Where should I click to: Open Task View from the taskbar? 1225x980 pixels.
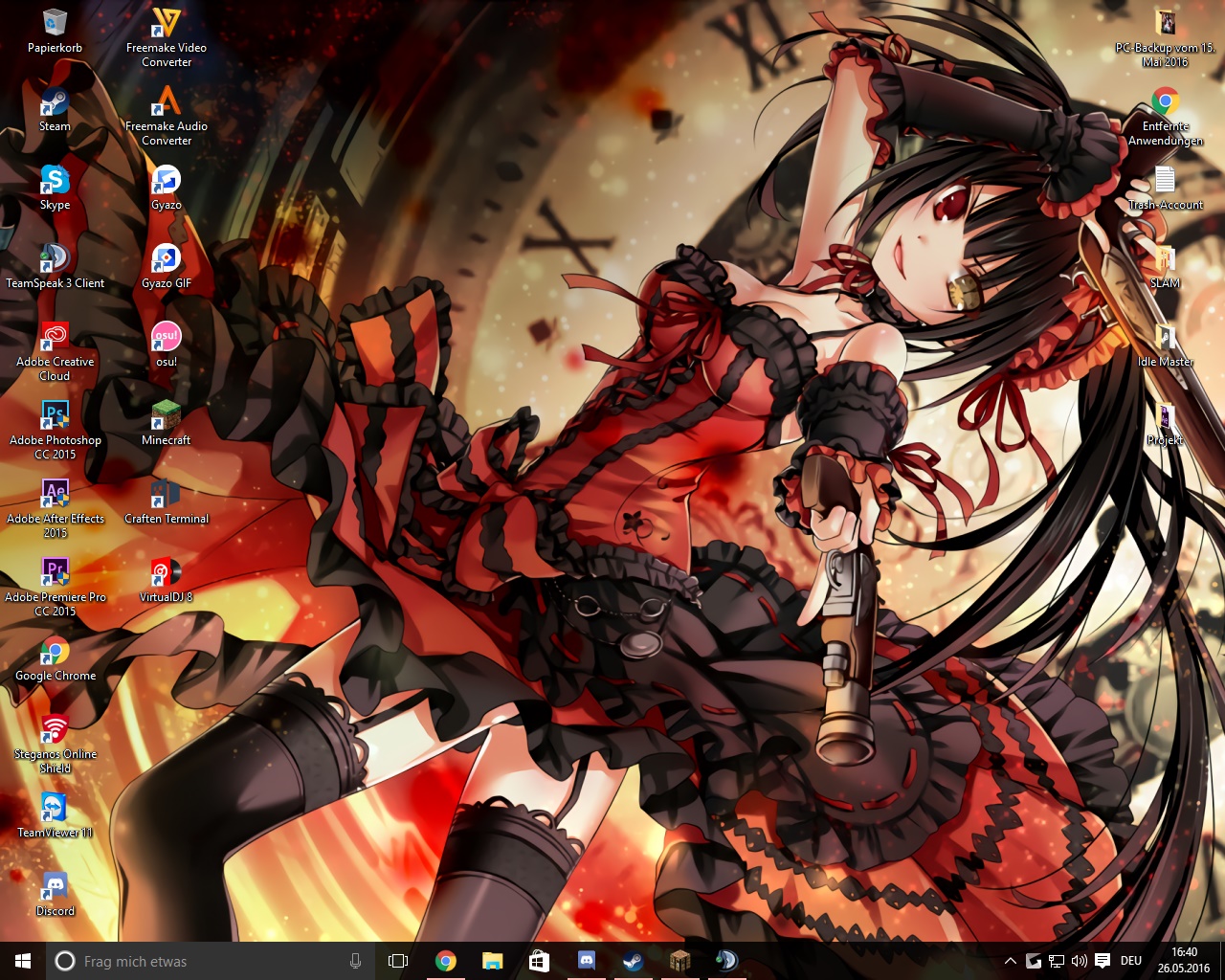[398, 961]
